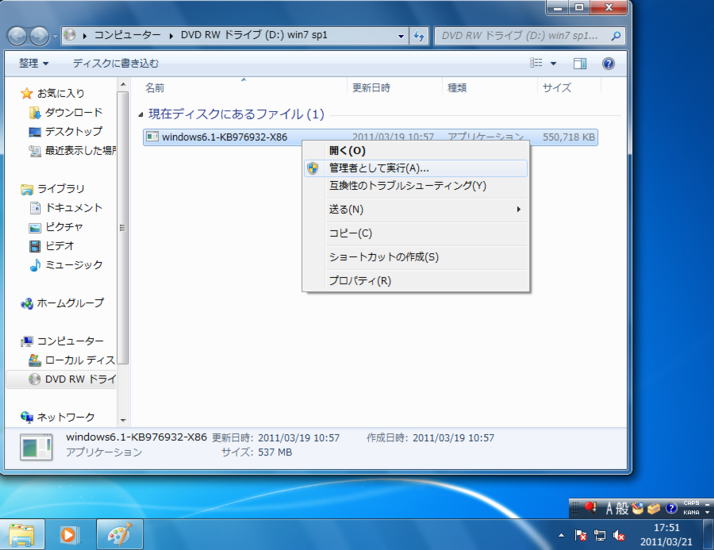
Task: Run file as administrator from context menu
Action: [x=416, y=168]
